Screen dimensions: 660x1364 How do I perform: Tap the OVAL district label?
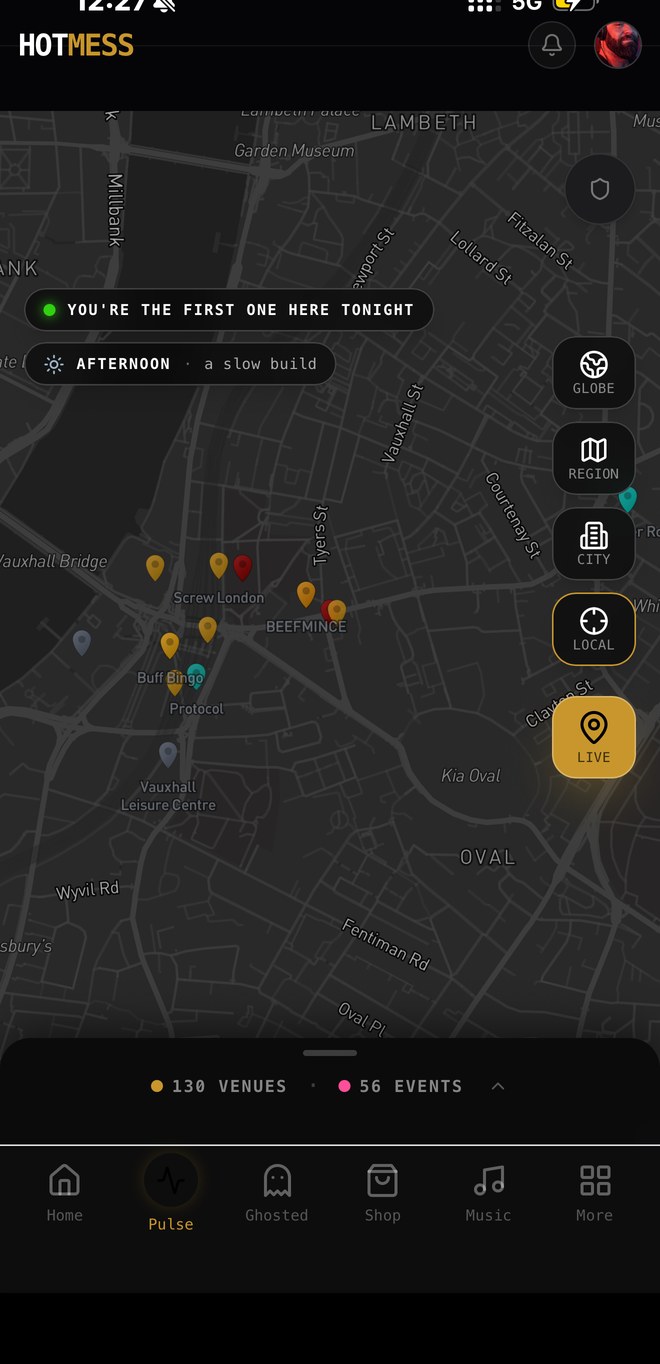[488, 857]
